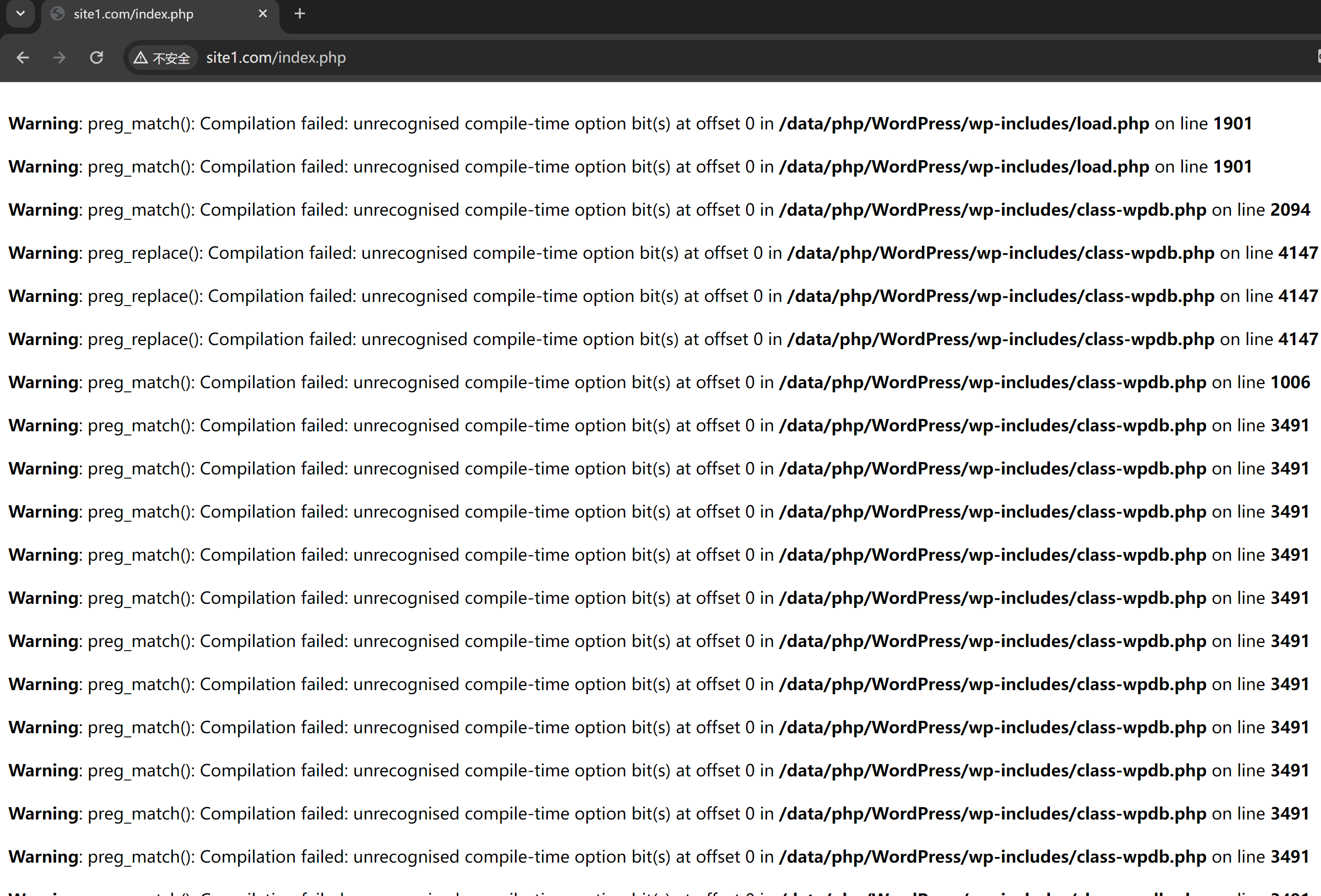Go back with the back arrow
1321x896 pixels.
[x=23, y=58]
